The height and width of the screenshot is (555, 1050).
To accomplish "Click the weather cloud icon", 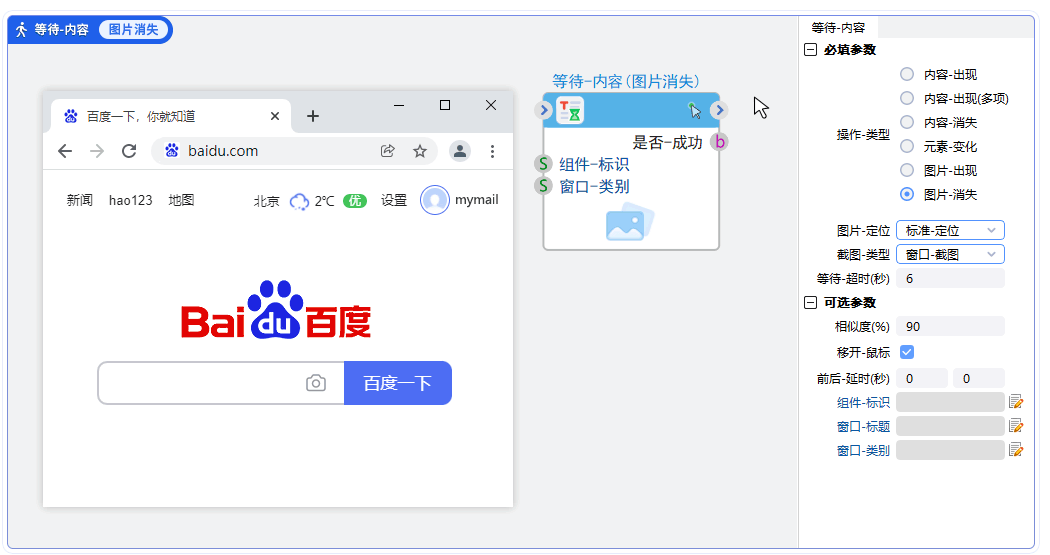I will tap(299, 201).
